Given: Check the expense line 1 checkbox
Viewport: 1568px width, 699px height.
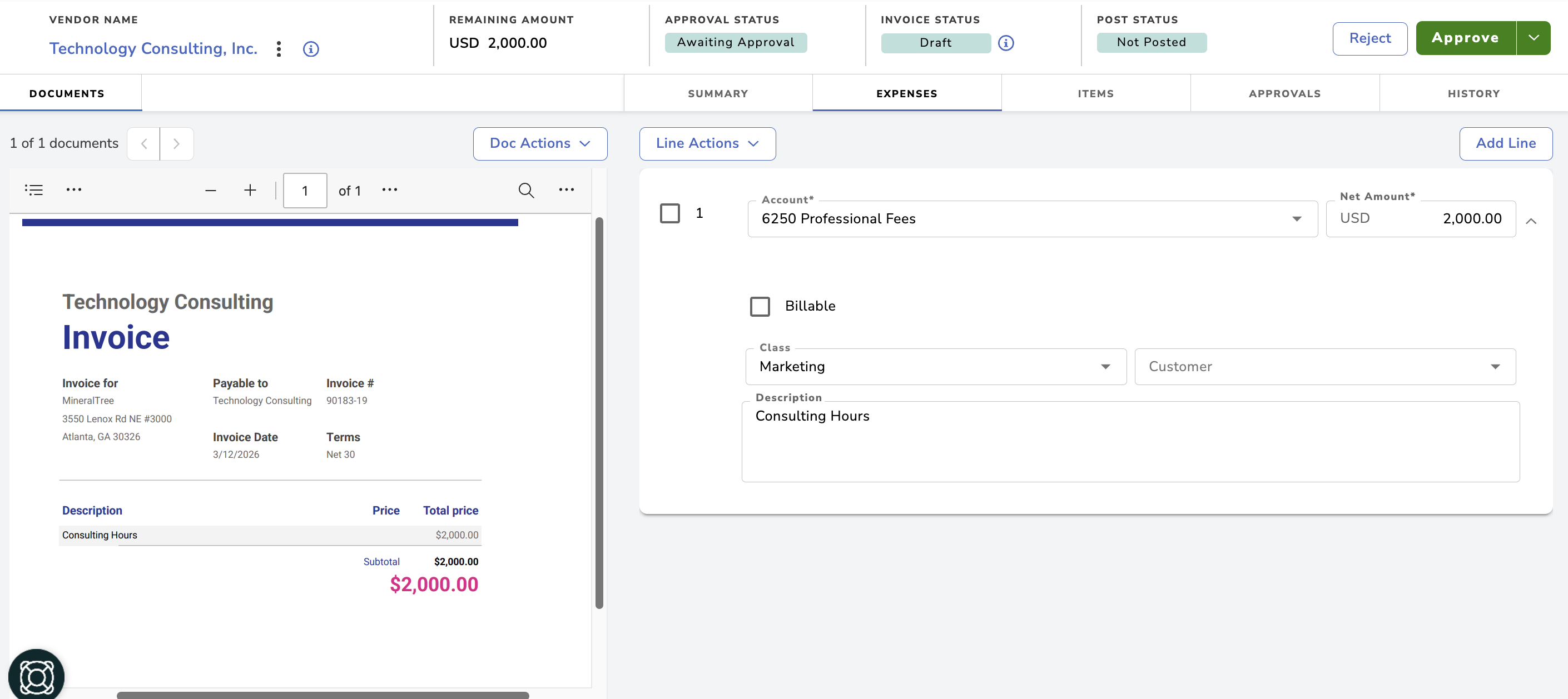Looking at the screenshot, I should tap(669, 213).
